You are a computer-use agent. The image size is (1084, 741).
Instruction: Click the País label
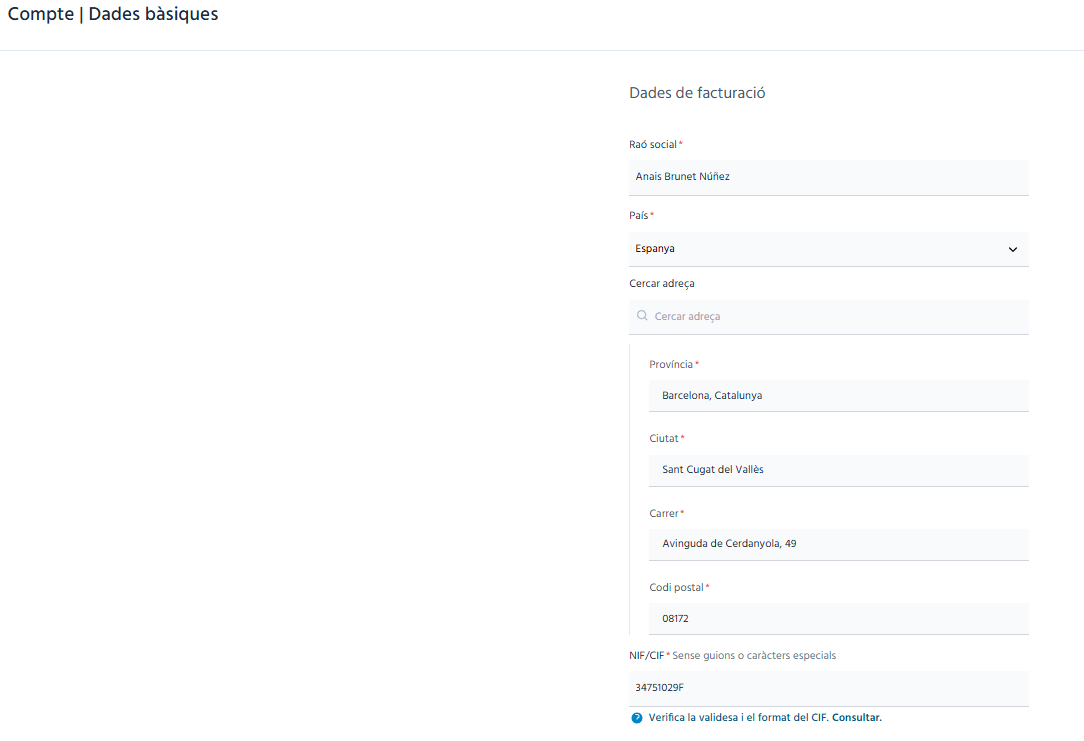pyautogui.click(x=639, y=216)
